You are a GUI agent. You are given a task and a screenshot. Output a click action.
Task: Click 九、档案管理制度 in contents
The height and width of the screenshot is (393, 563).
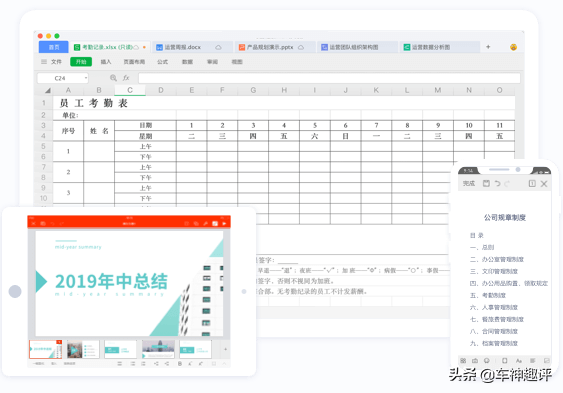[494, 343]
